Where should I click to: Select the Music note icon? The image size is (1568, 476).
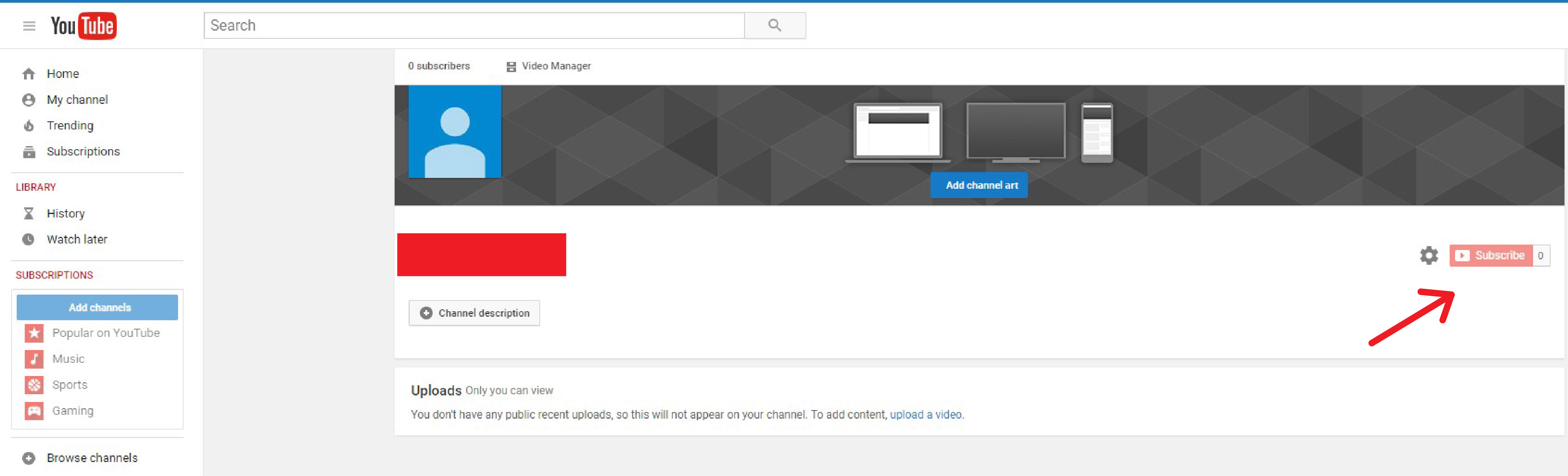[34, 359]
